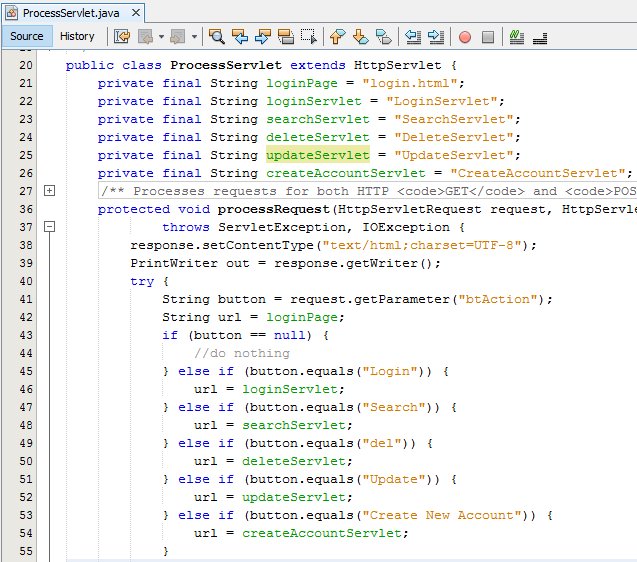
Task: Click loginServlet on line 46
Action: 290,389
